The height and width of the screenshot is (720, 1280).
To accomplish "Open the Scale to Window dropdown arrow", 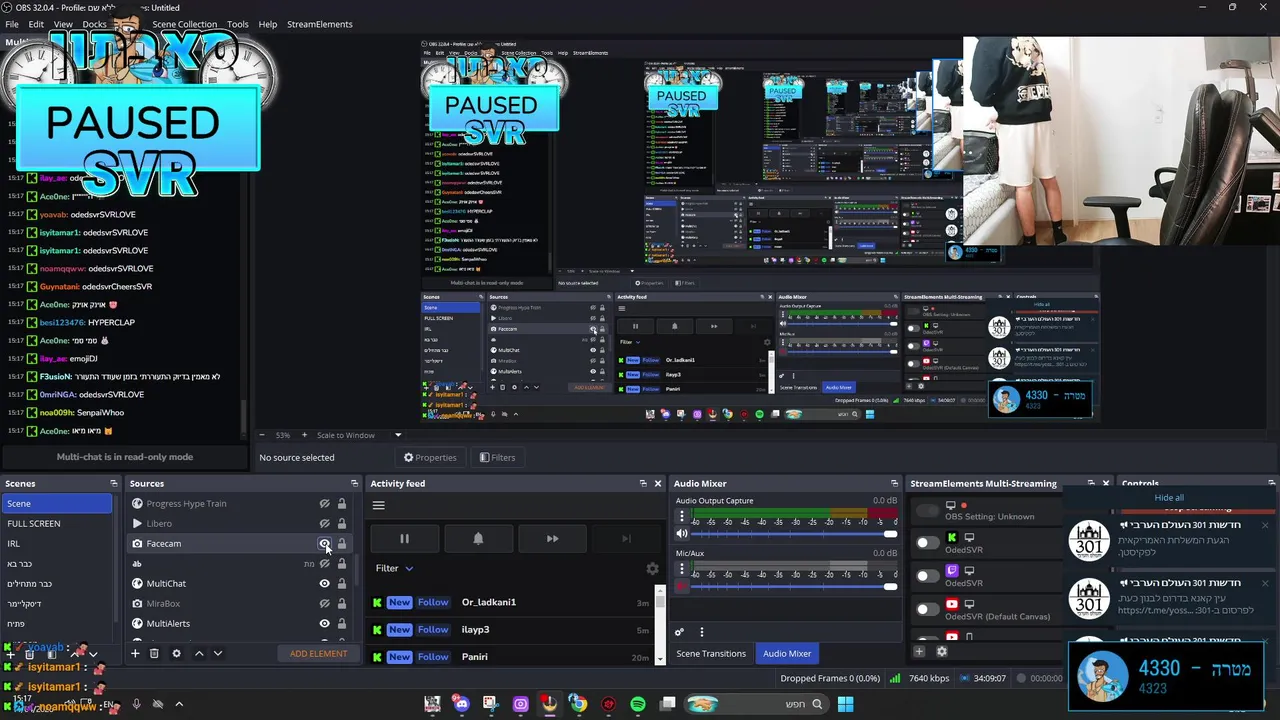I will coord(397,435).
